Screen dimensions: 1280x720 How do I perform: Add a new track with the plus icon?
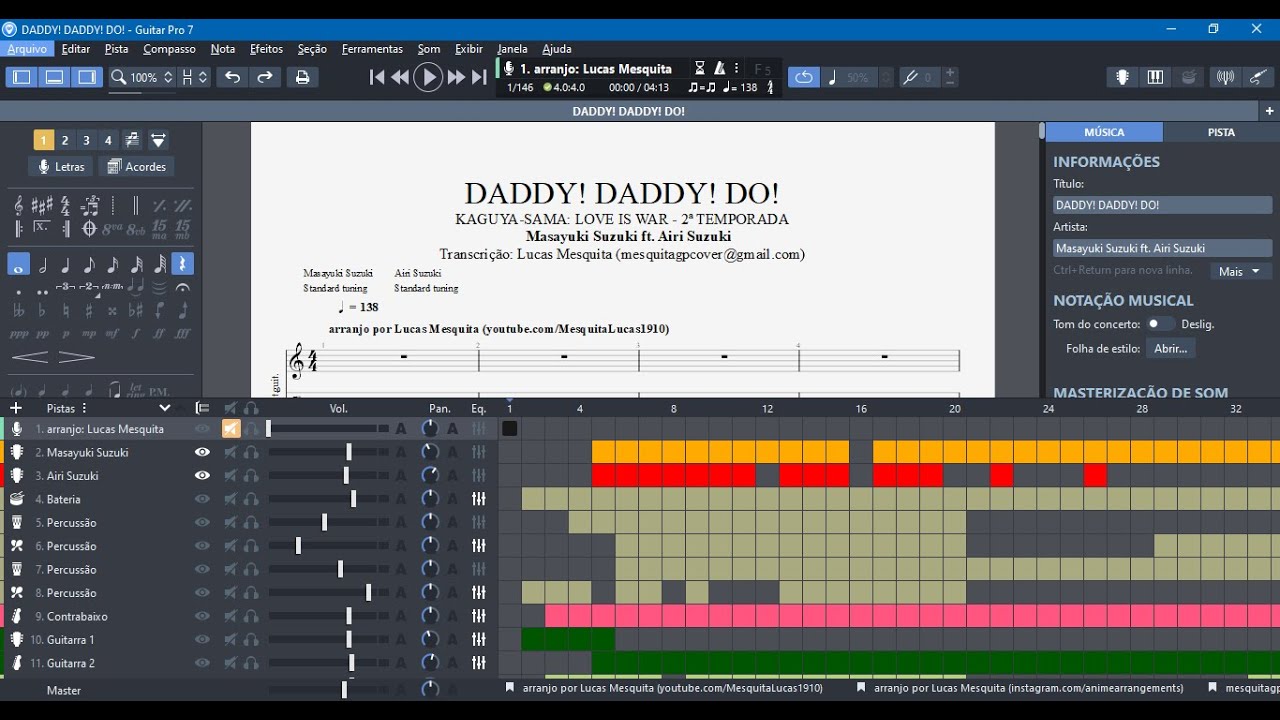pyautogui.click(x=16, y=408)
